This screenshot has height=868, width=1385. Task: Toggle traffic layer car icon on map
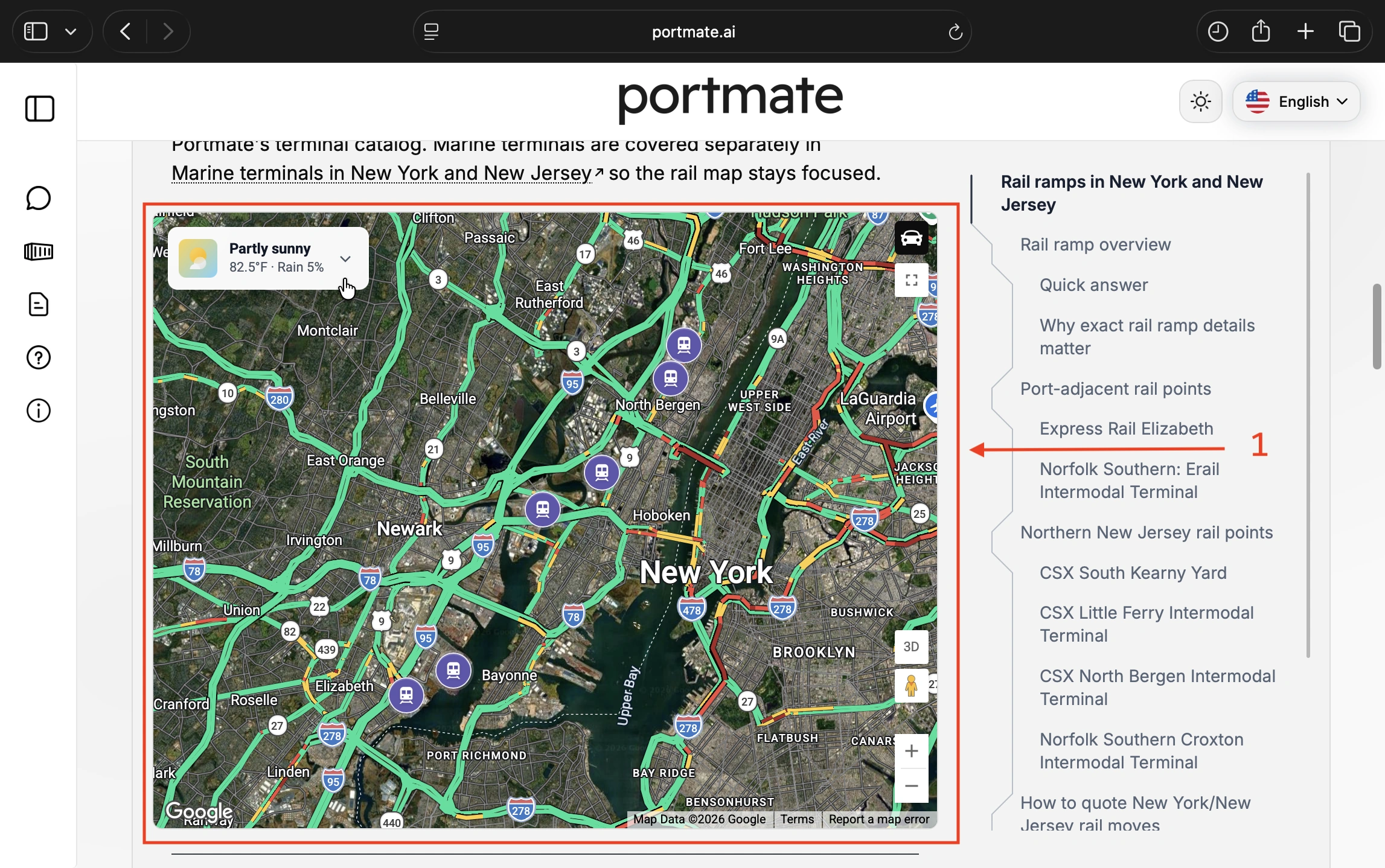pyautogui.click(x=911, y=238)
